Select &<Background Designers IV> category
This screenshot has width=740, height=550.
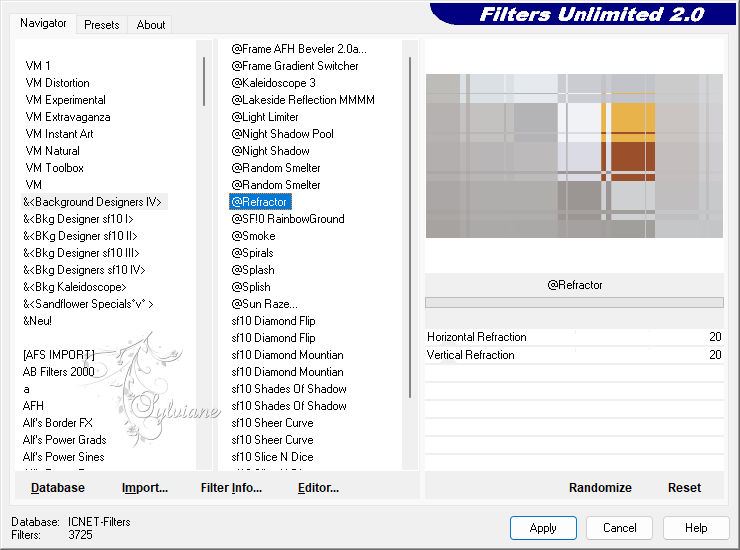[92, 202]
